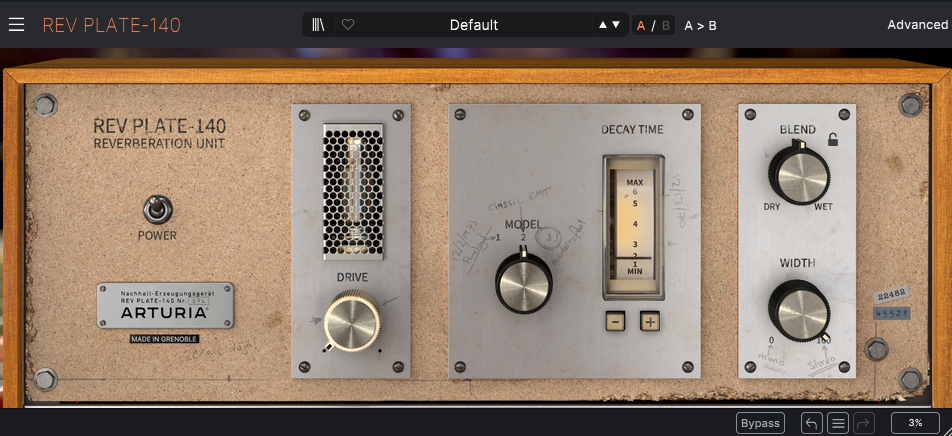Click the undo arrow icon

(x=811, y=423)
